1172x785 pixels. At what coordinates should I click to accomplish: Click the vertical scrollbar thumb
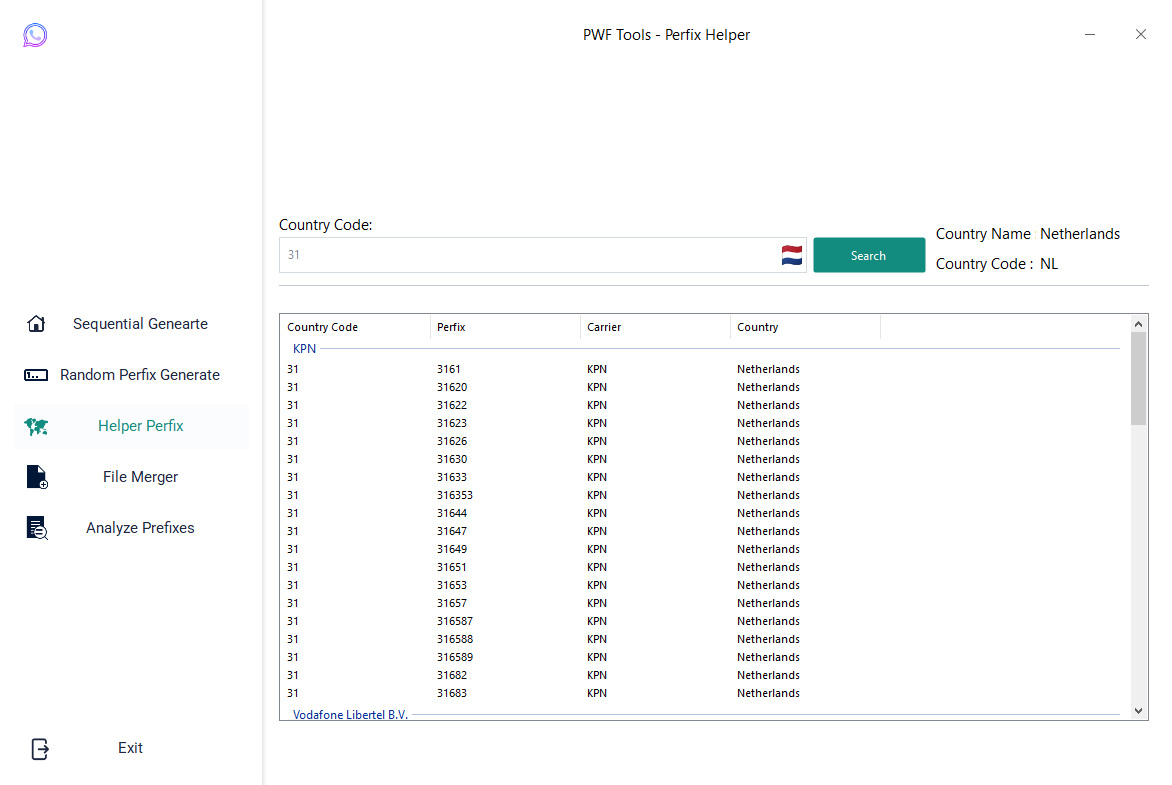coord(1138,378)
